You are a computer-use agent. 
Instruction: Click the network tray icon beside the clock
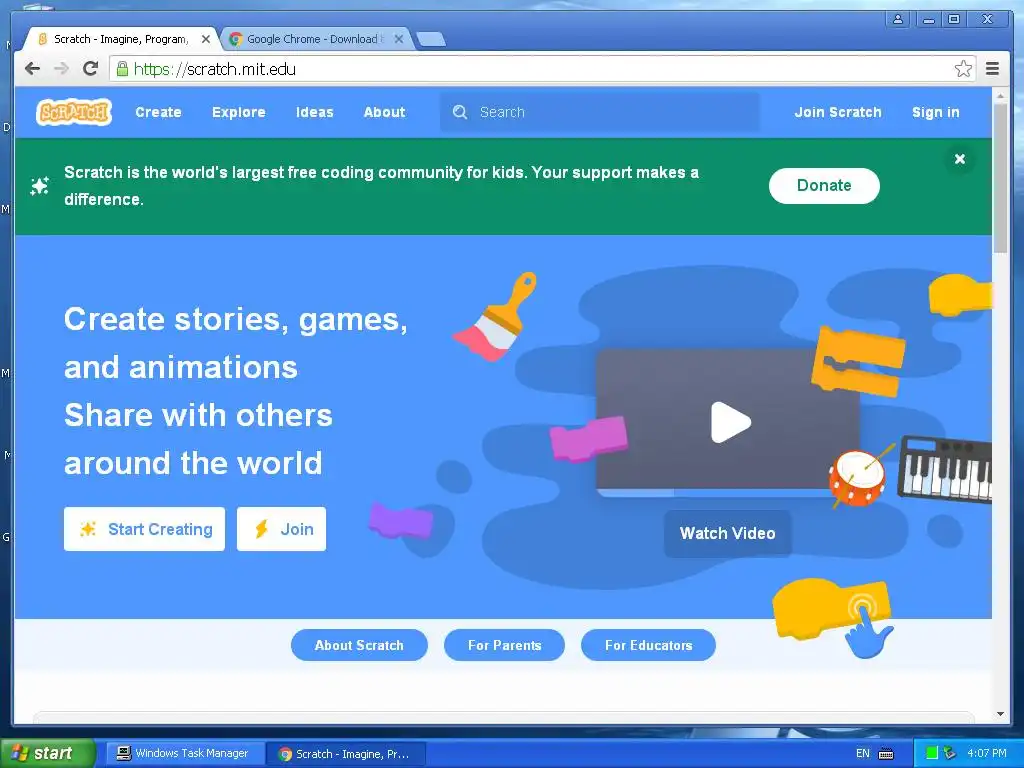pyautogui.click(x=950, y=753)
